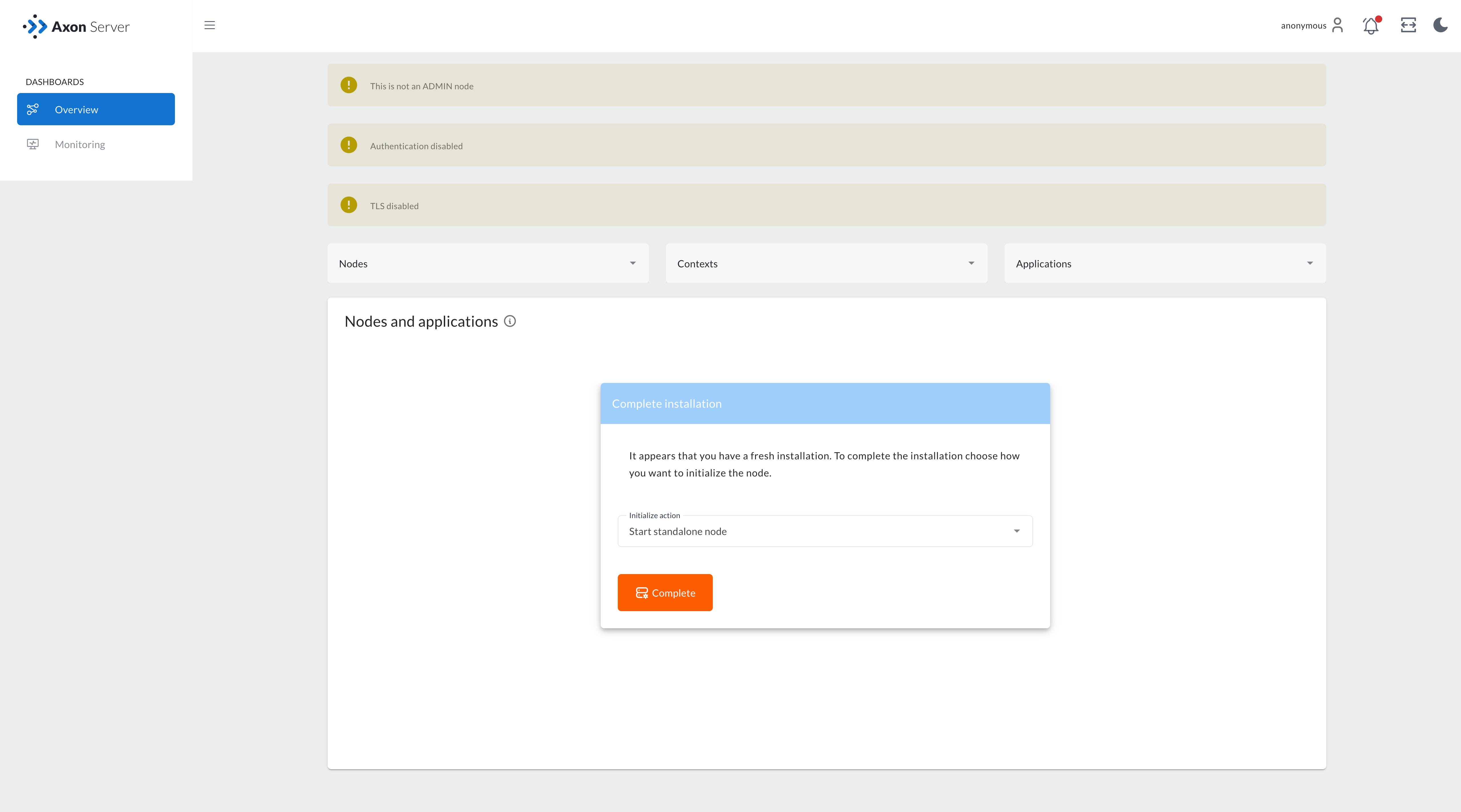Select the Overview dashboard item

(x=96, y=110)
